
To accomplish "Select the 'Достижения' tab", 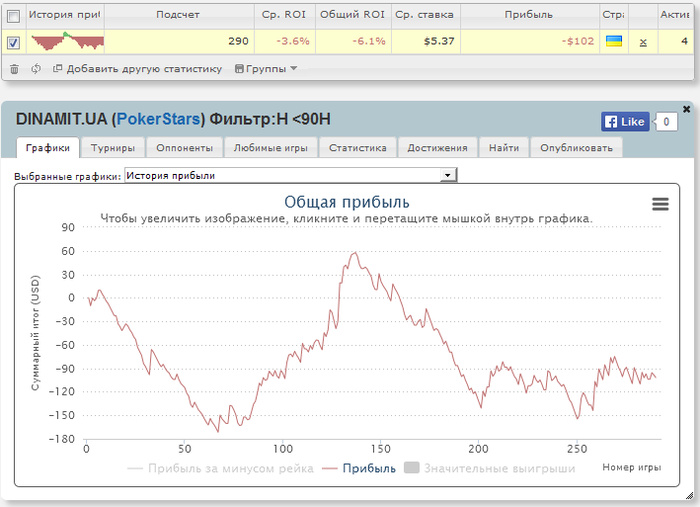I will (x=437, y=148).
